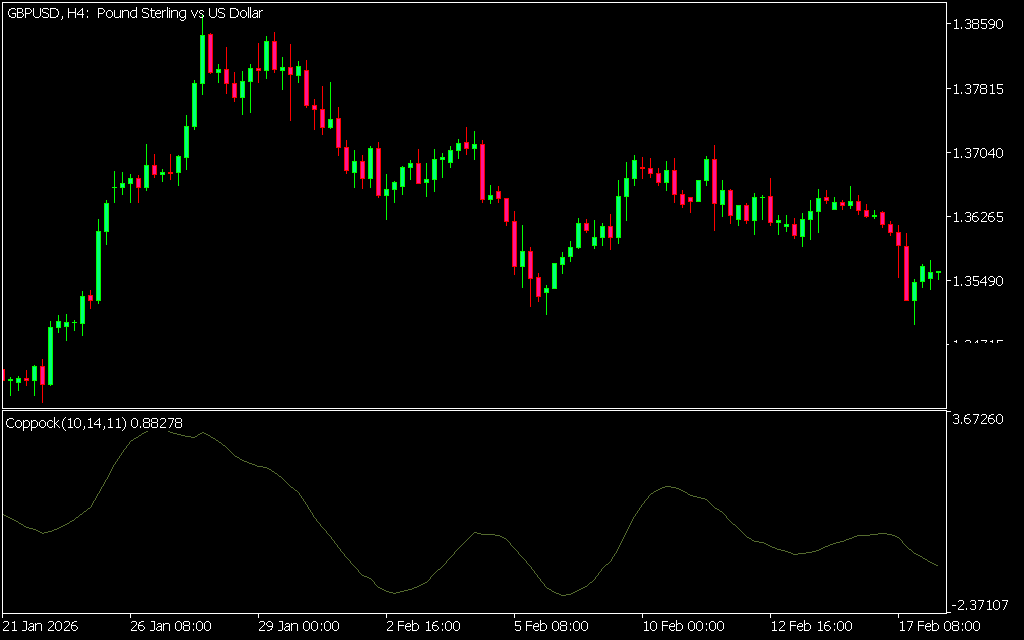Select the 1.36265 price scale label
Image resolution: width=1024 pixels, height=640 pixels.
click(979, 217)
